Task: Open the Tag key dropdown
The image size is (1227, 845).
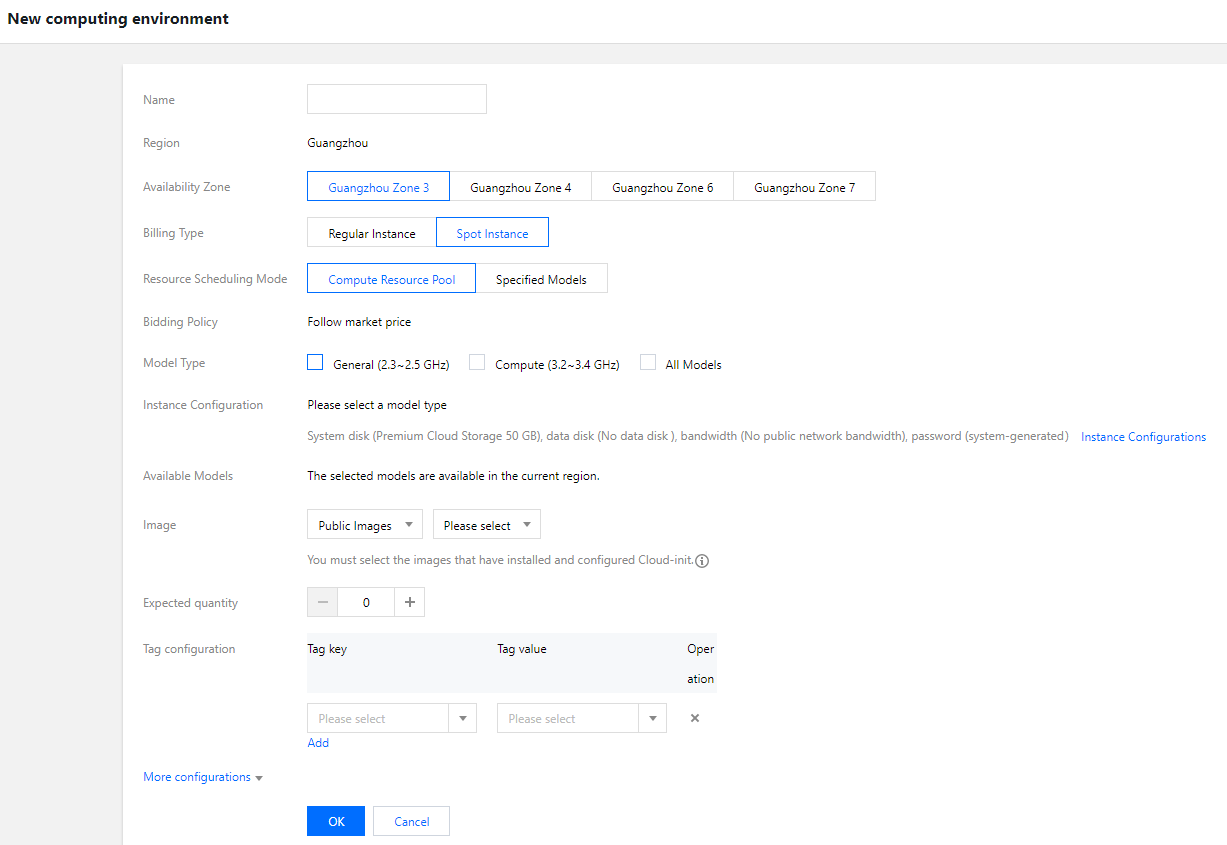Action: 391,718
